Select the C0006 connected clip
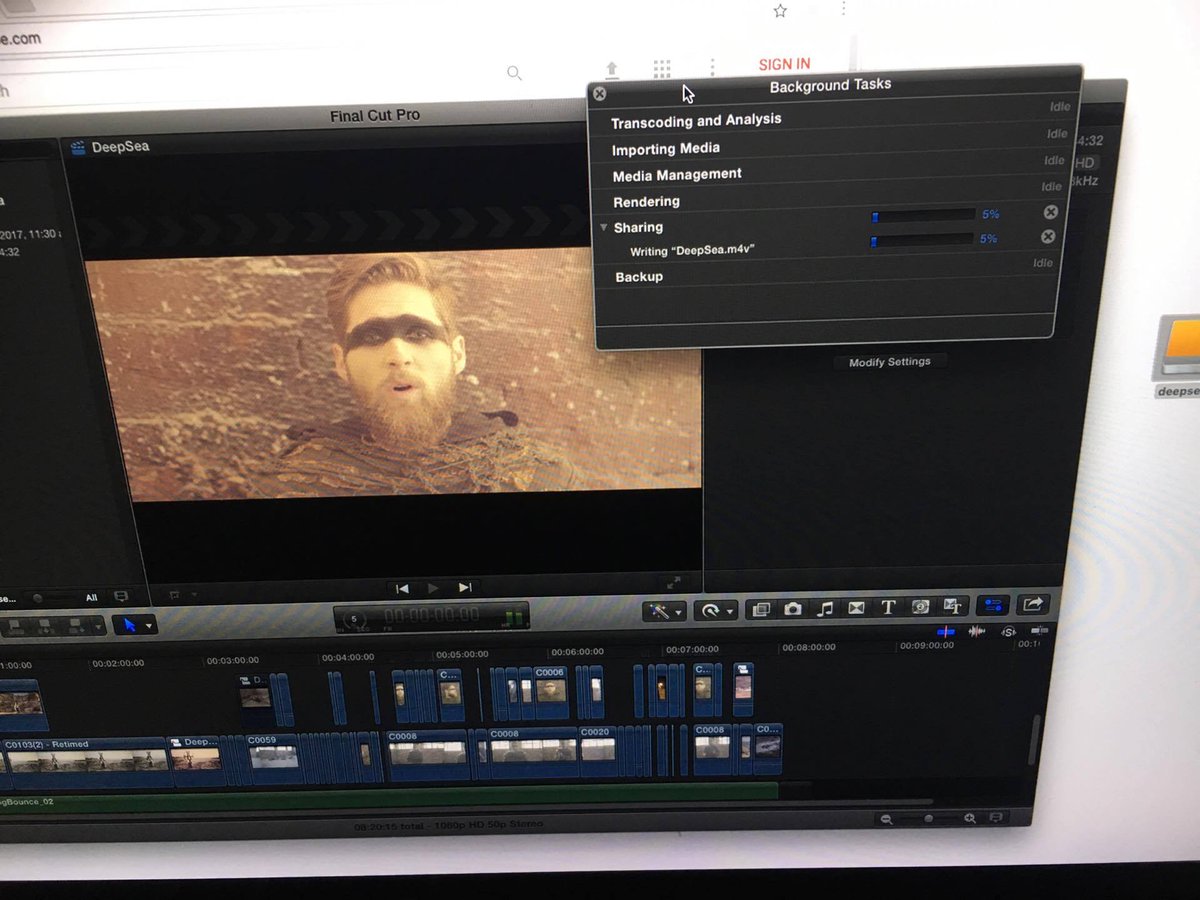The width and height of the screenshot is (1200, 900). (x=551, y=692)
